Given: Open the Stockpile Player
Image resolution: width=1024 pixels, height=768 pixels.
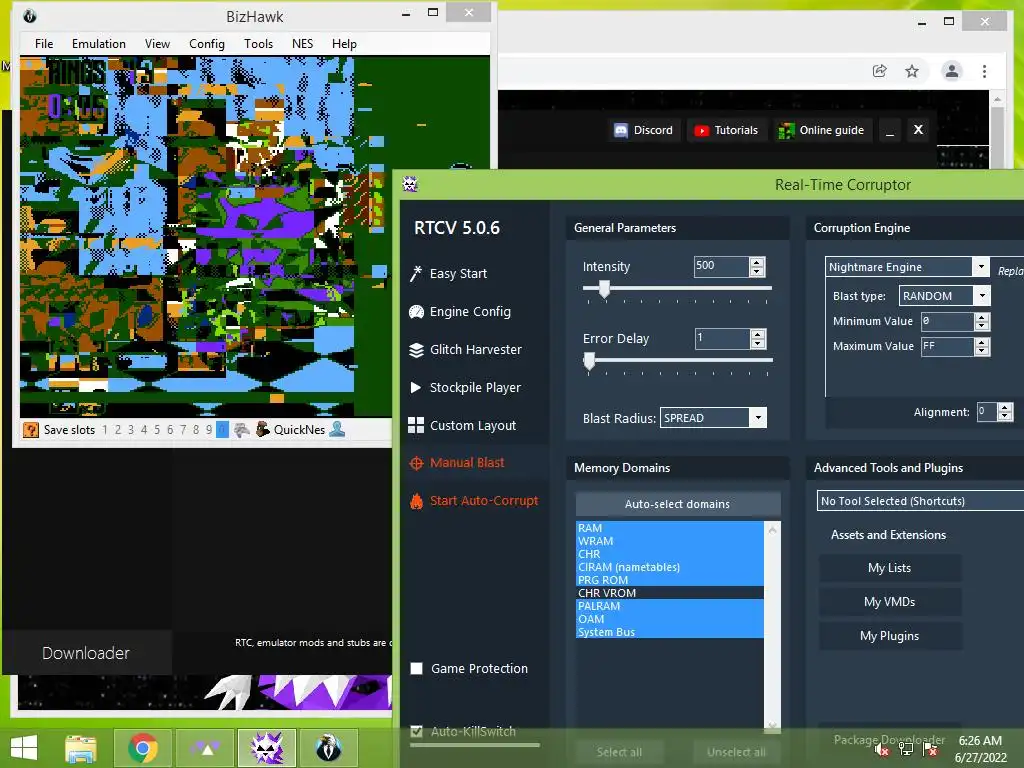Looking at the screenshot, I should pos(465,387).
